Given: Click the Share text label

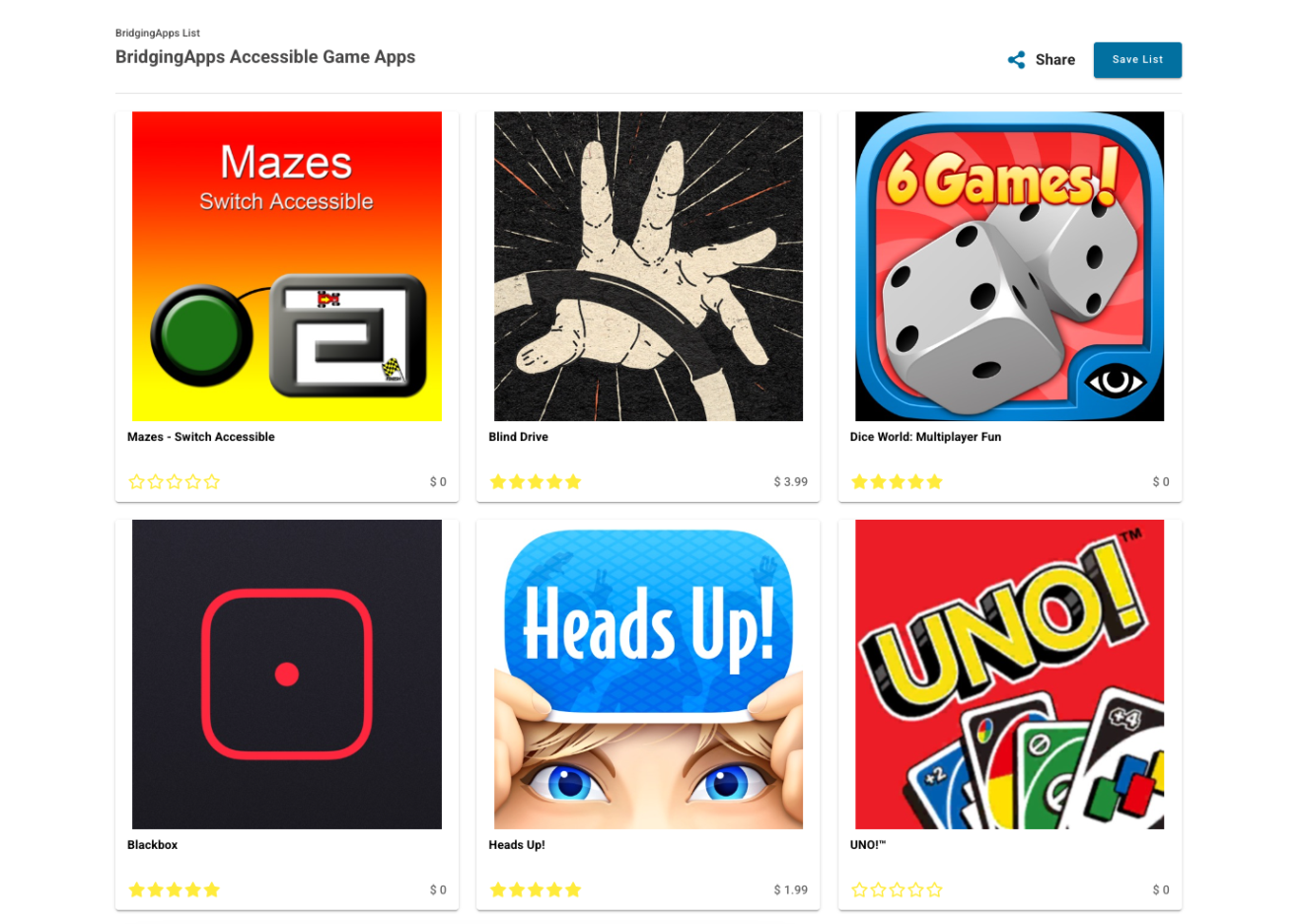Looking at the screenshot, I should 1055,60.
